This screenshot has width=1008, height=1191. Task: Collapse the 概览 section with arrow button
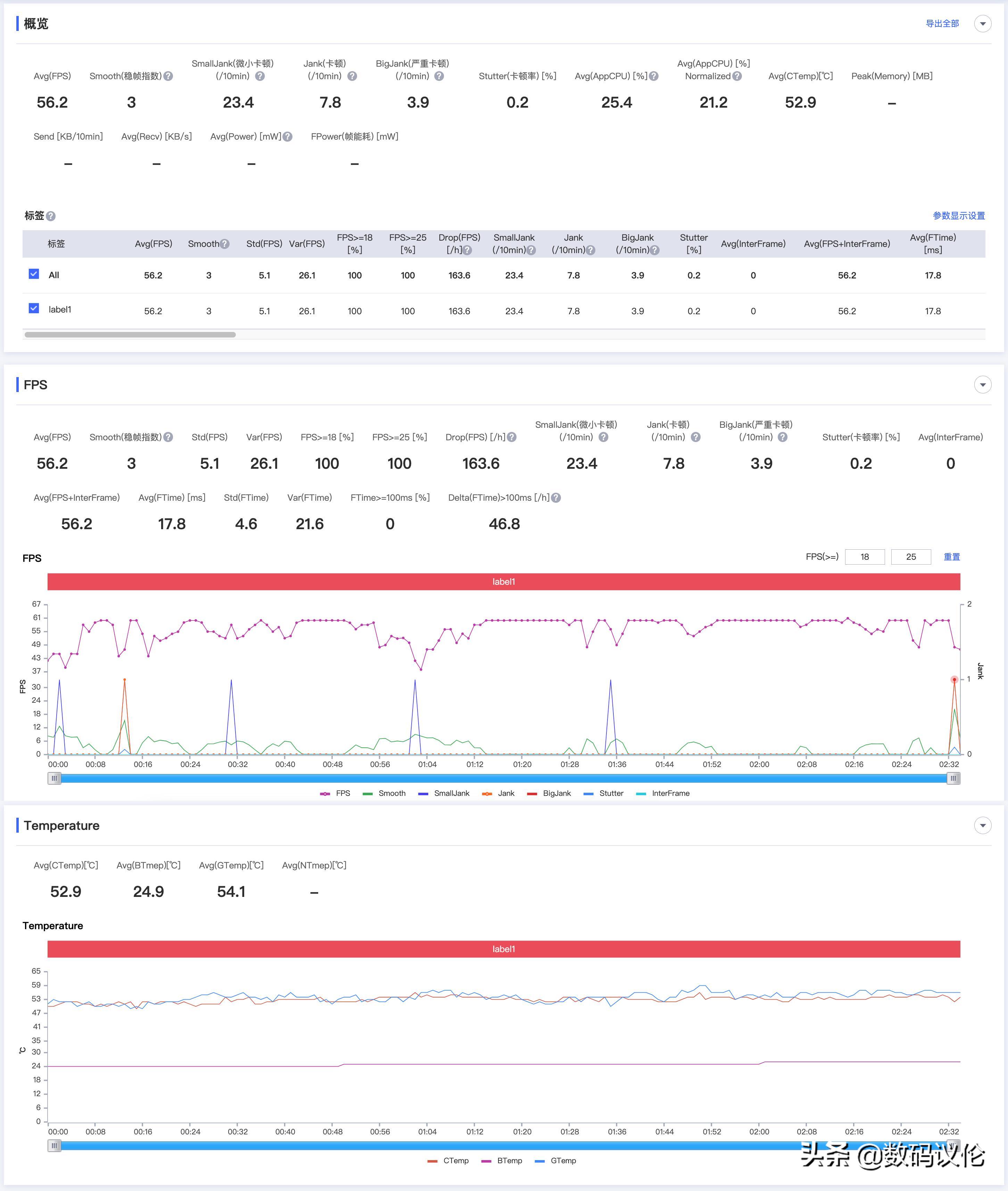coord(982,24)
